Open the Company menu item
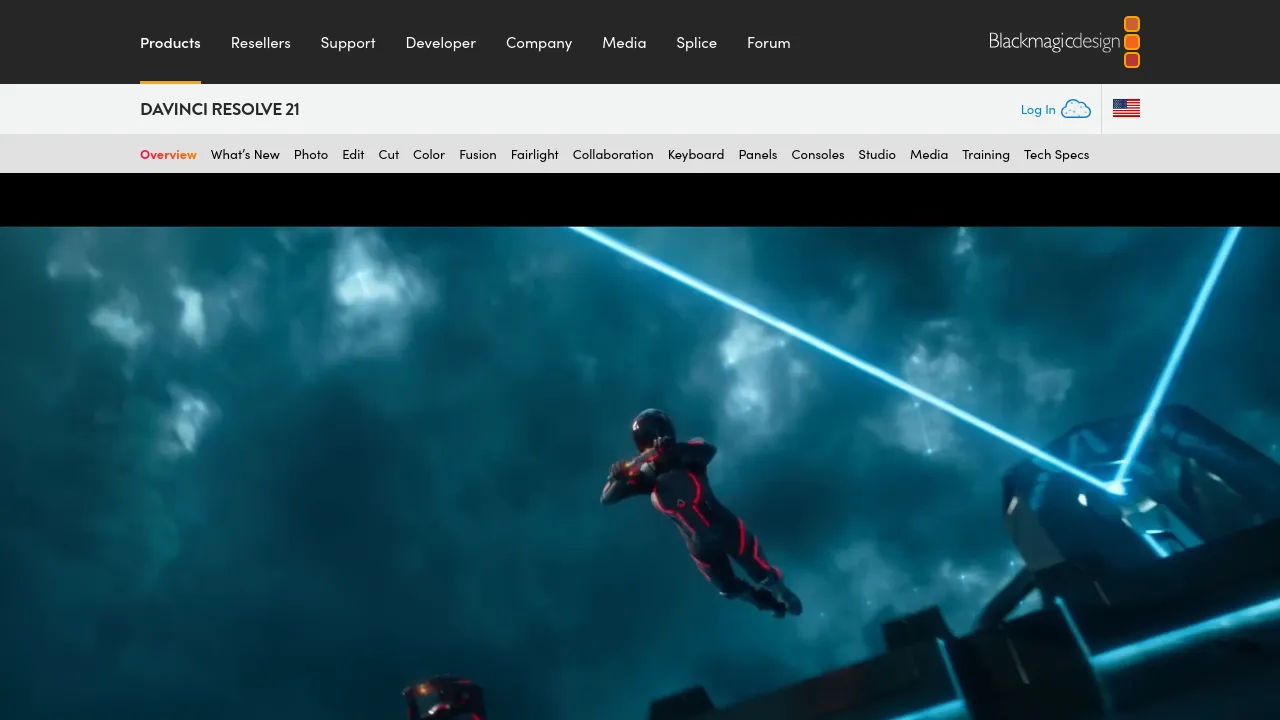1280x720 pixels. [x=539, y=43]
